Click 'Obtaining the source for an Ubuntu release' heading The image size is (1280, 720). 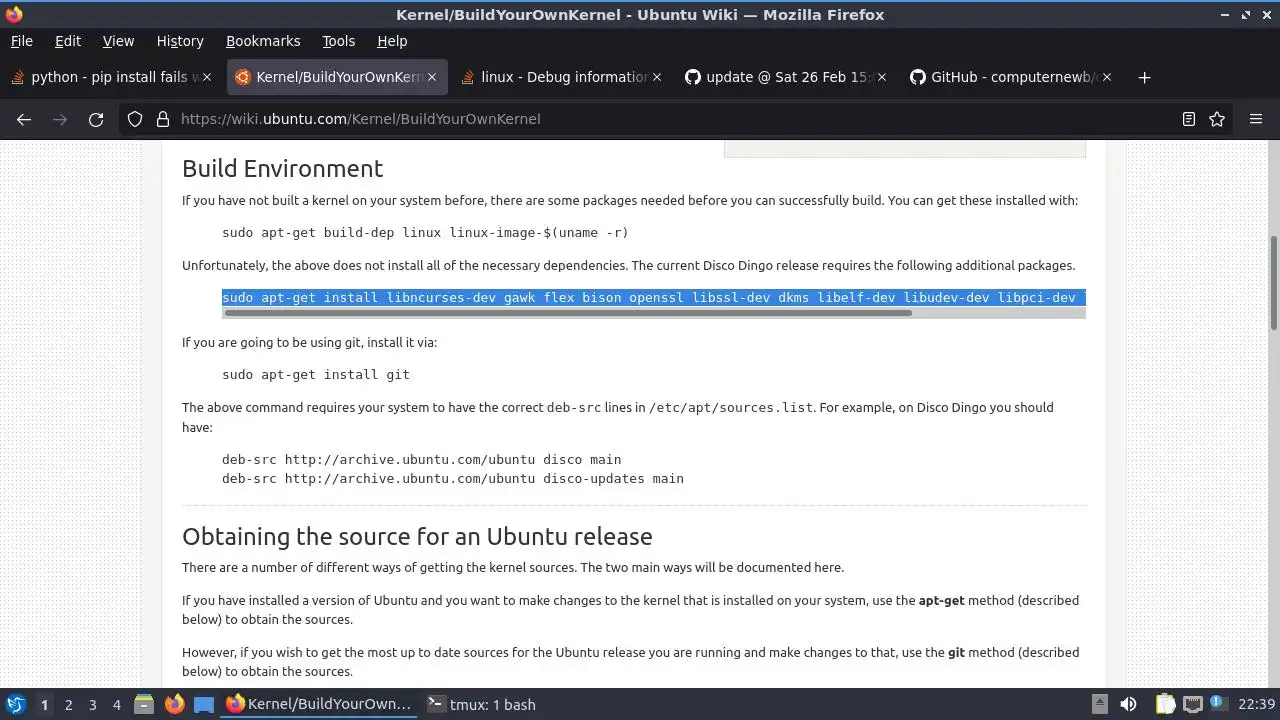point(417,536)
